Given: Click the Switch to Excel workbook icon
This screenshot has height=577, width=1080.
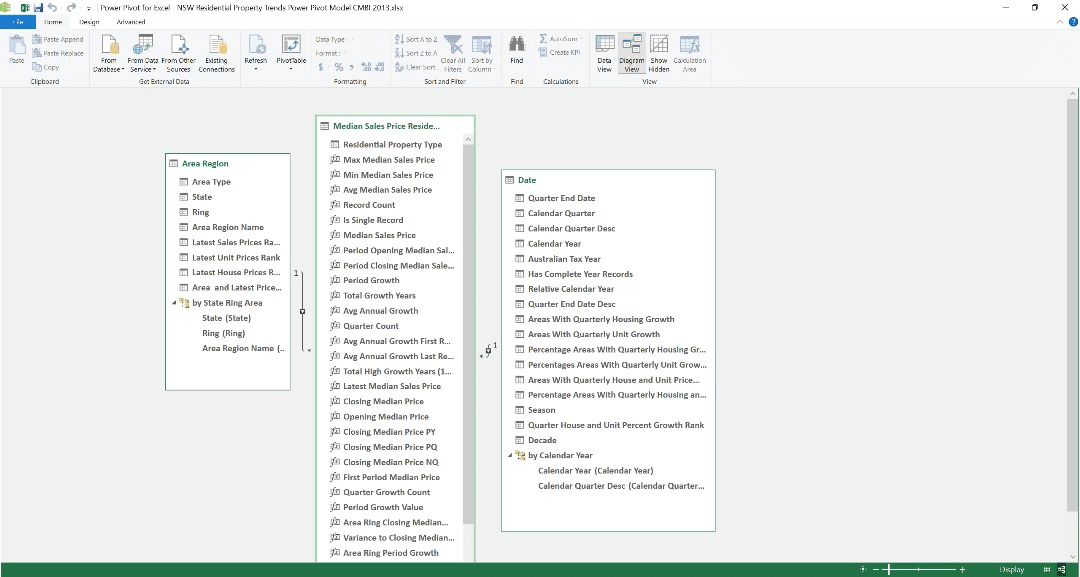Looking at the screenshot, I should [x=24, y=8].
